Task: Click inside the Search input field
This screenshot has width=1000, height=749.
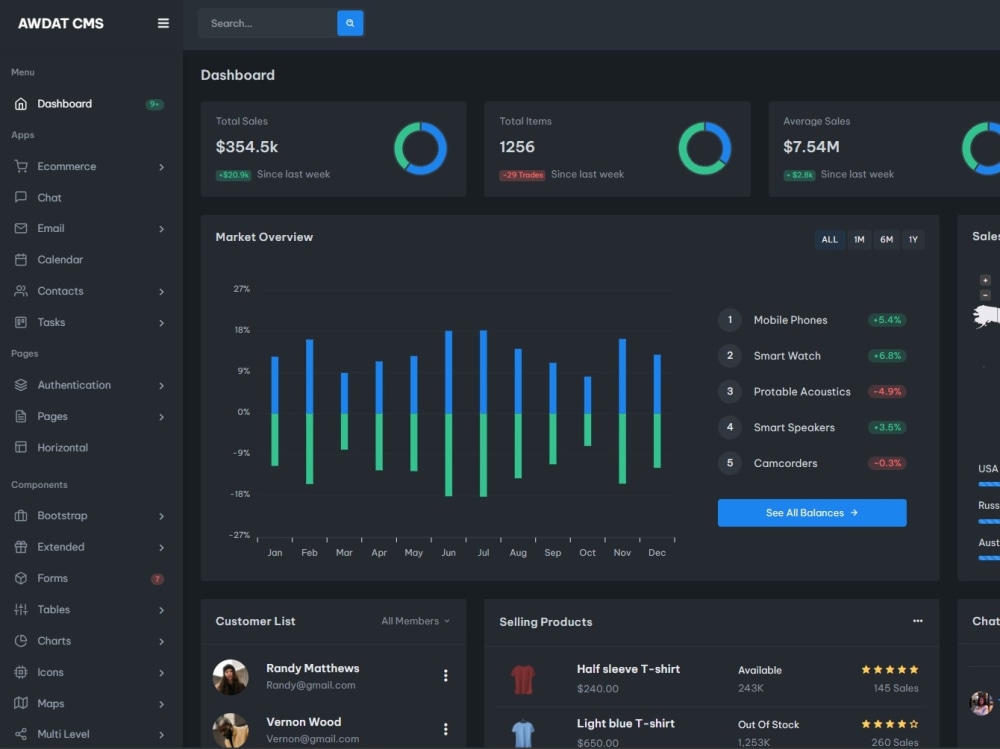Action: [268, 23]
